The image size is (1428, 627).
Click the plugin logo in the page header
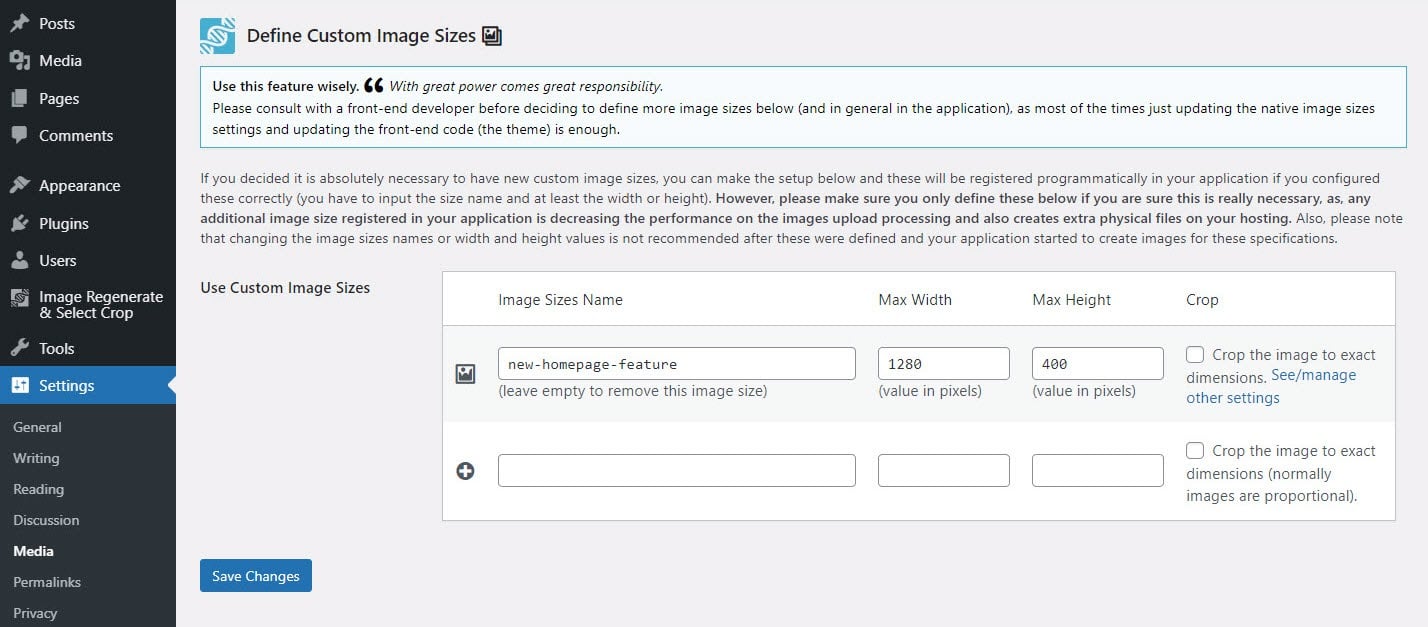[216, 34]
